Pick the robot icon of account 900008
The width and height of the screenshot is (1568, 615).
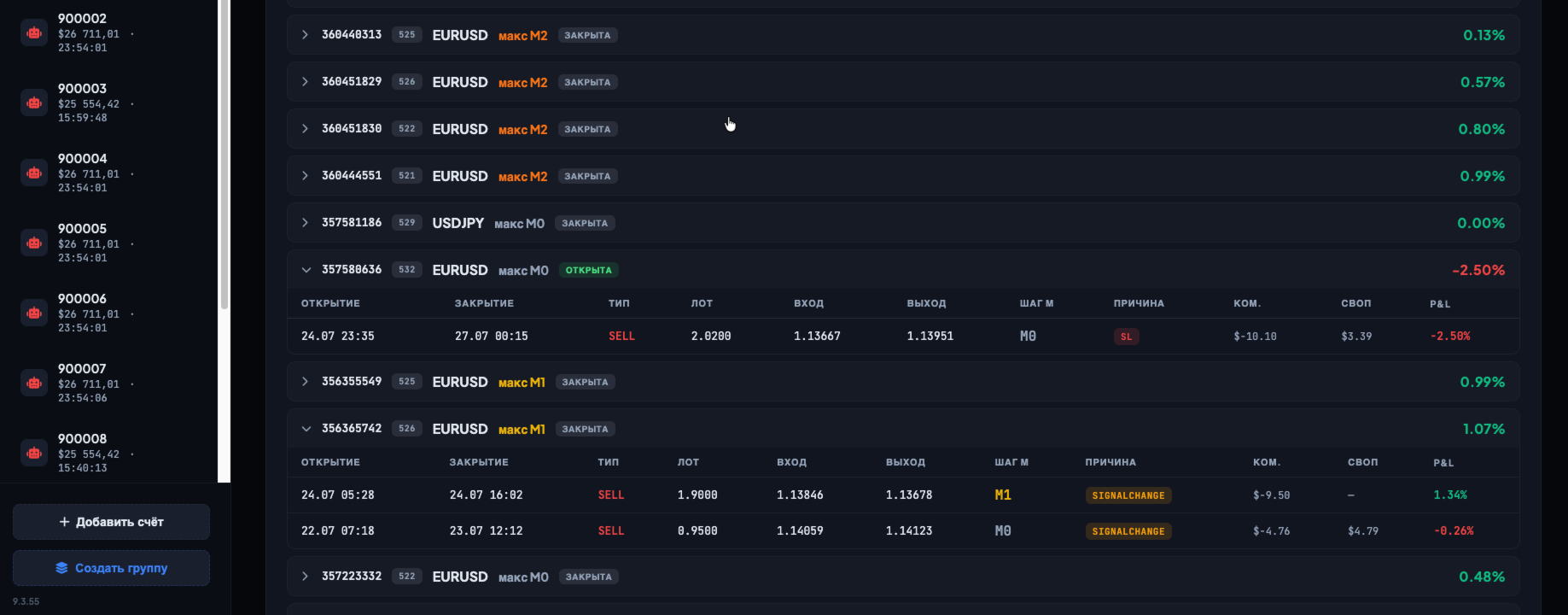(34, 454)
